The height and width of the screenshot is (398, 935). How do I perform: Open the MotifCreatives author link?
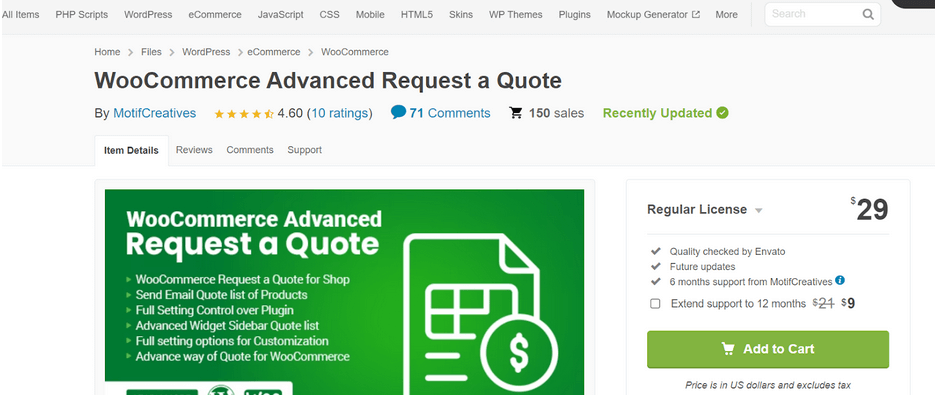pyautogui.click(x=154, y=113)
